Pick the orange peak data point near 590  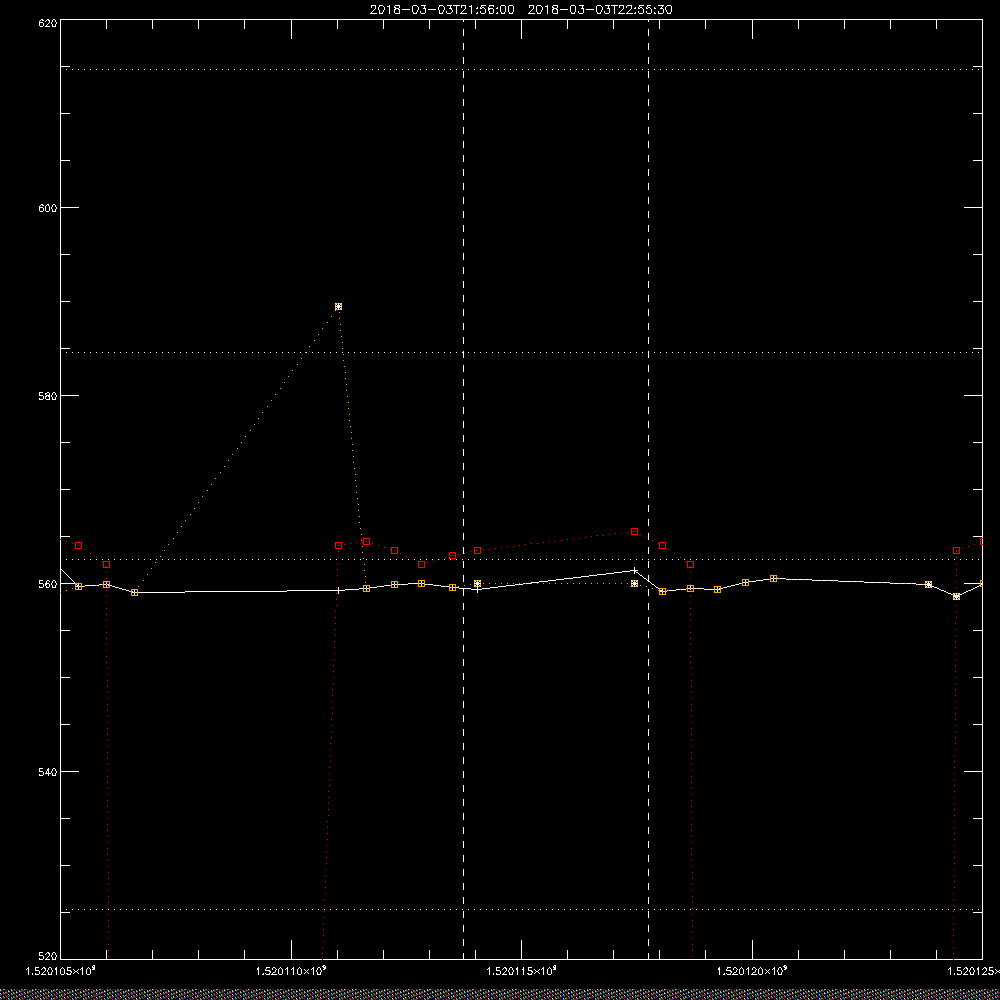[x=338, y=307]
